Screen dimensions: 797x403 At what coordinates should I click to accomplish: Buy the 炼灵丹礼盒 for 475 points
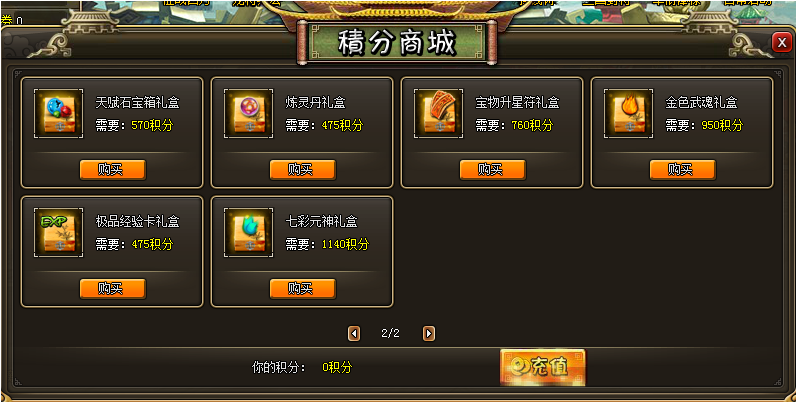point(302,170)
